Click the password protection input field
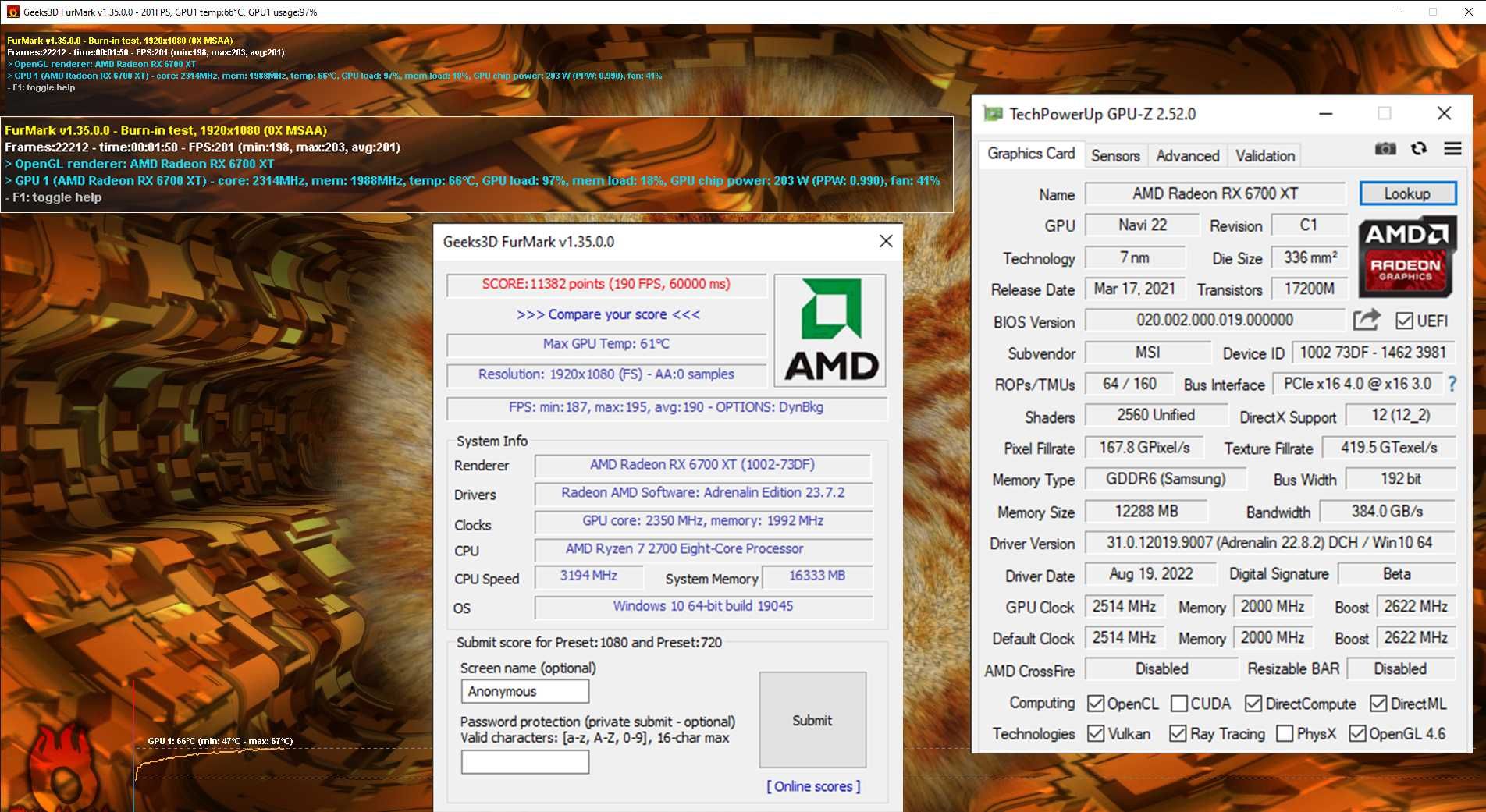Viewport: 1486px width, 812px height. (x=524, y=762)
